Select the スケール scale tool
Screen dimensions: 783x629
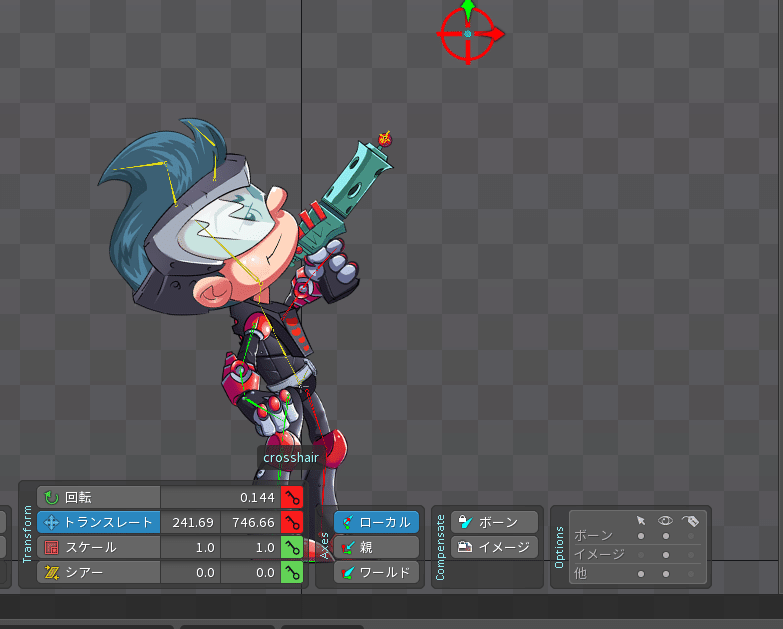tap(99, 547)
